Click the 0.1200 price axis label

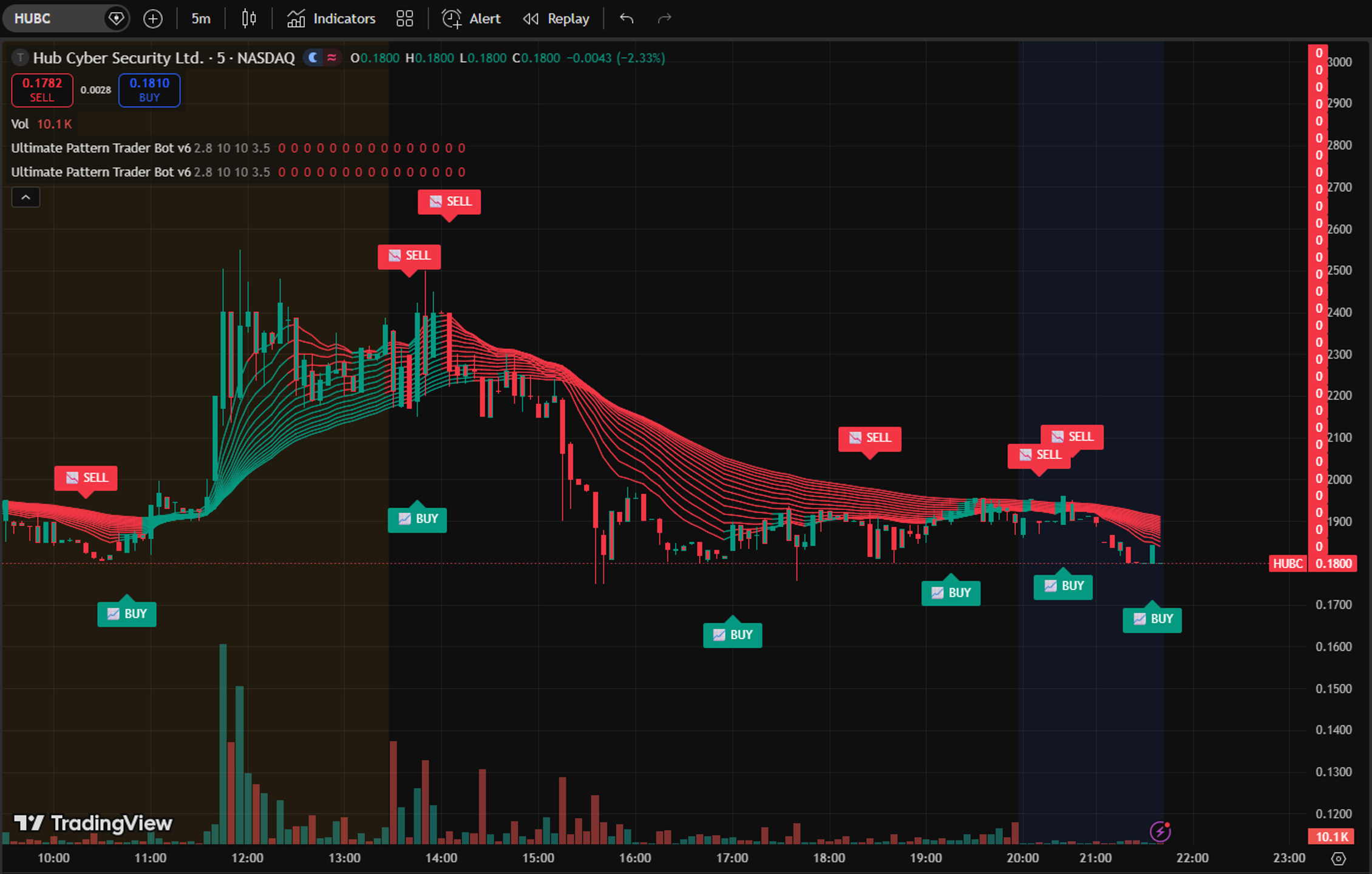(x=1334, y=814)
